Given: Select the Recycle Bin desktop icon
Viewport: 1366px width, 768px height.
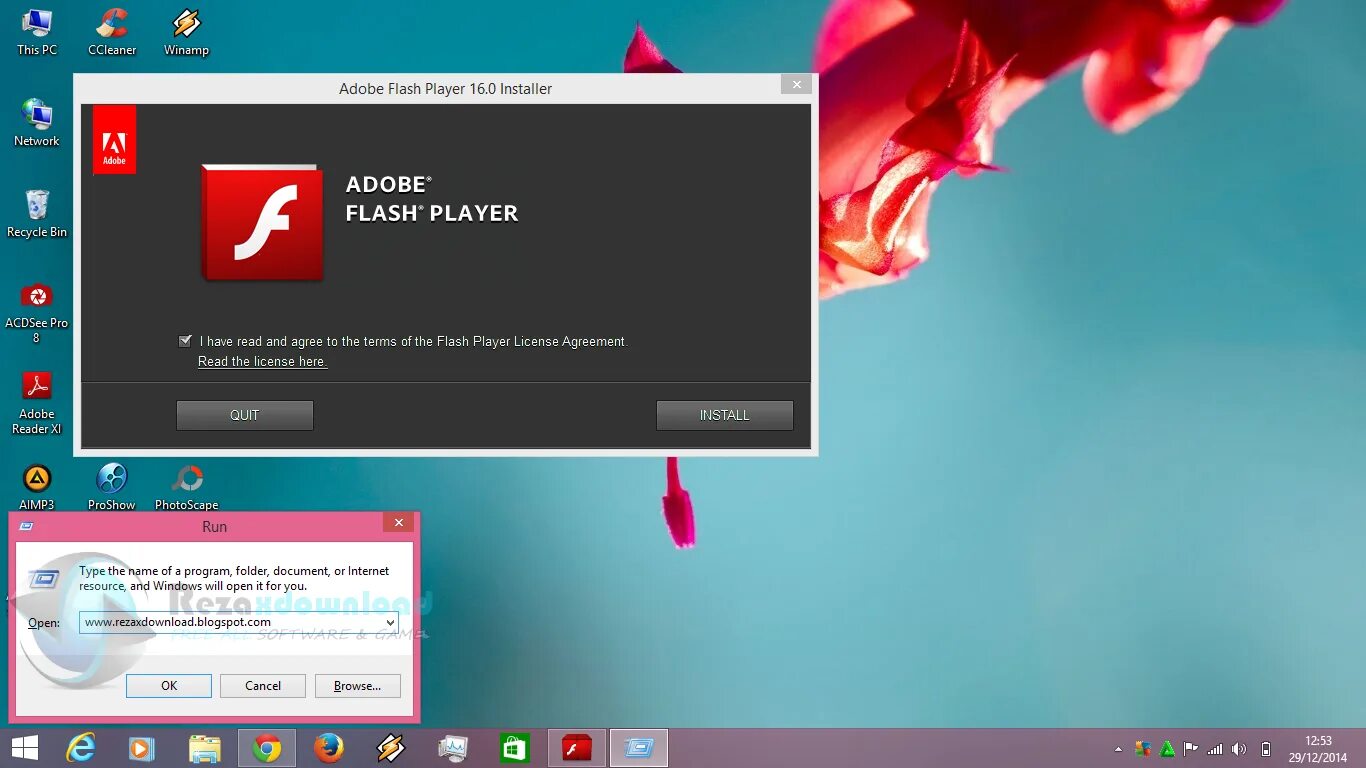Looking at the screenshot, I should coord(37,214).
